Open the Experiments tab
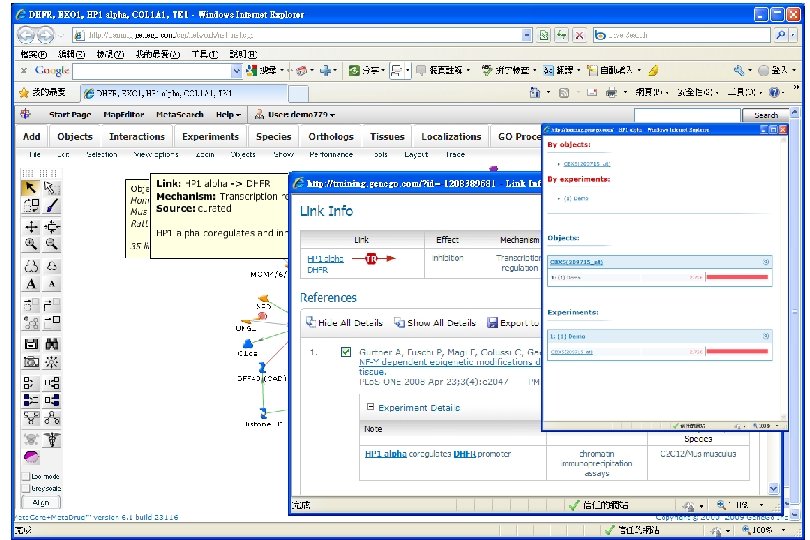 coord(210,136)
